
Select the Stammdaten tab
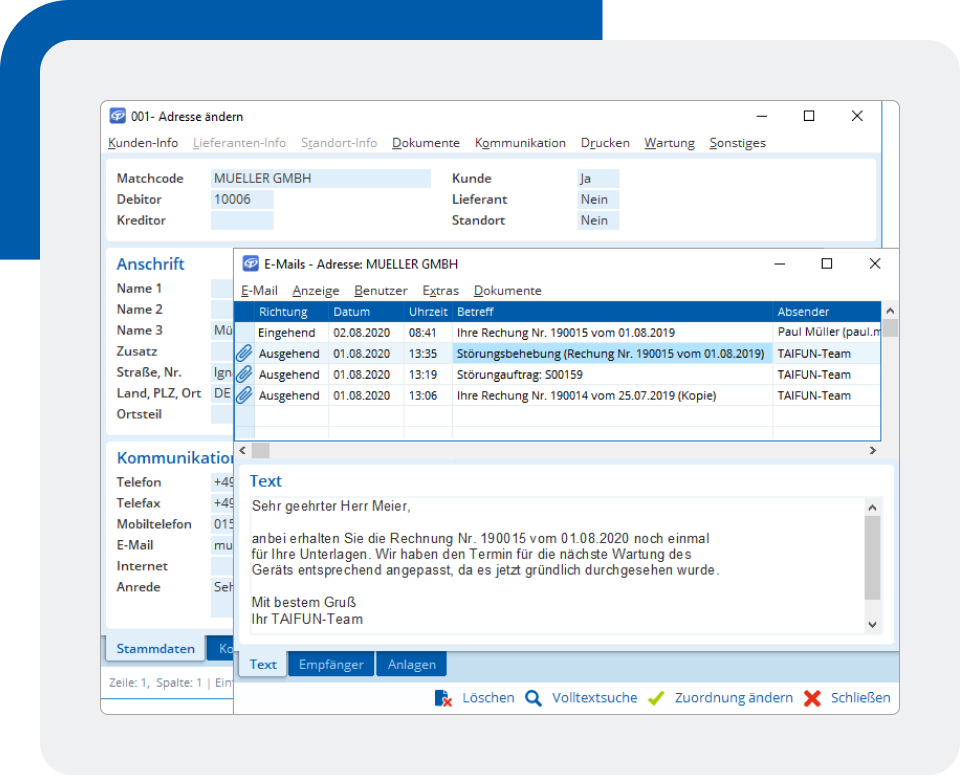(155, 649)
